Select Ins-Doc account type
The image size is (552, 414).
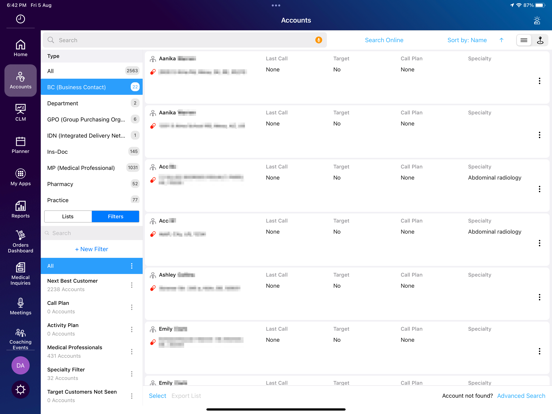click(x=92, y=152)
